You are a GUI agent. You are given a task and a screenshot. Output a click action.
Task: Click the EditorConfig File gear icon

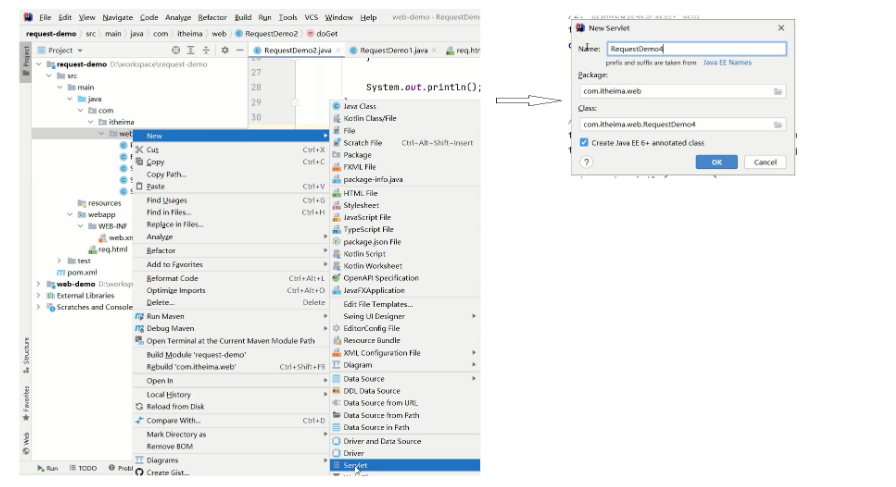pos(337,328)
